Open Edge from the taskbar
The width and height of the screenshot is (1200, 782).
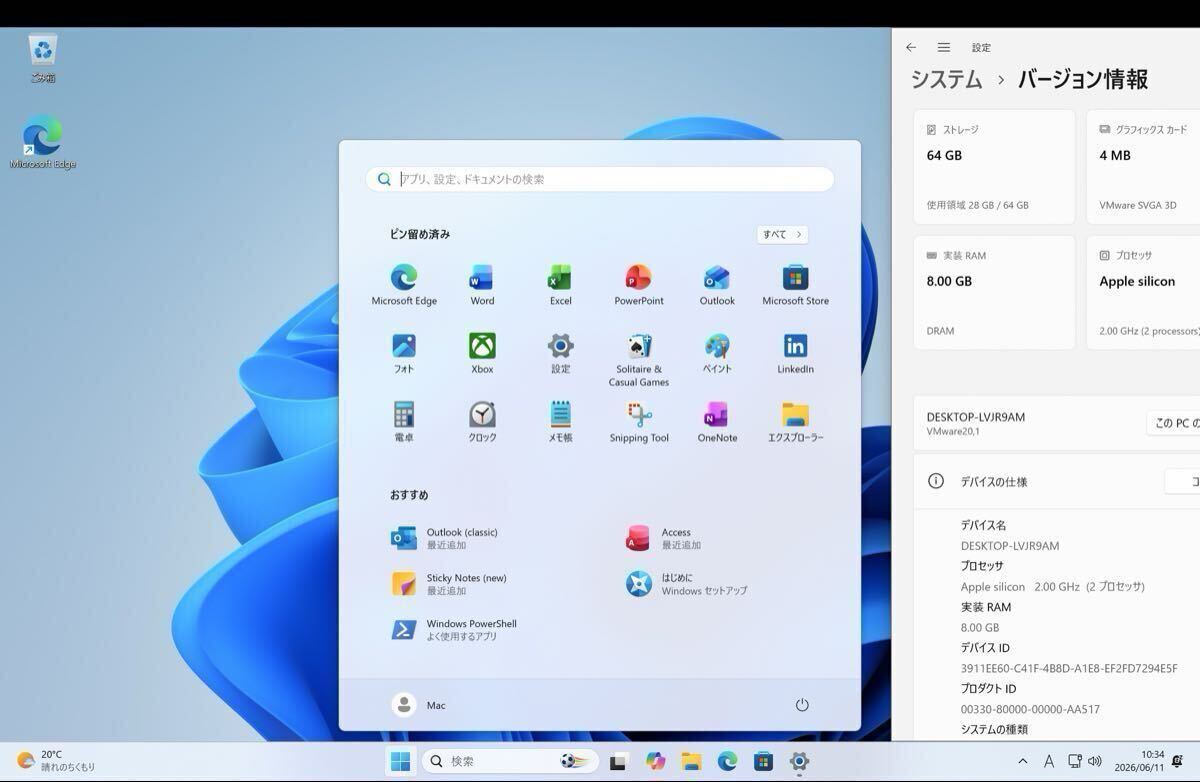point(727,762)
